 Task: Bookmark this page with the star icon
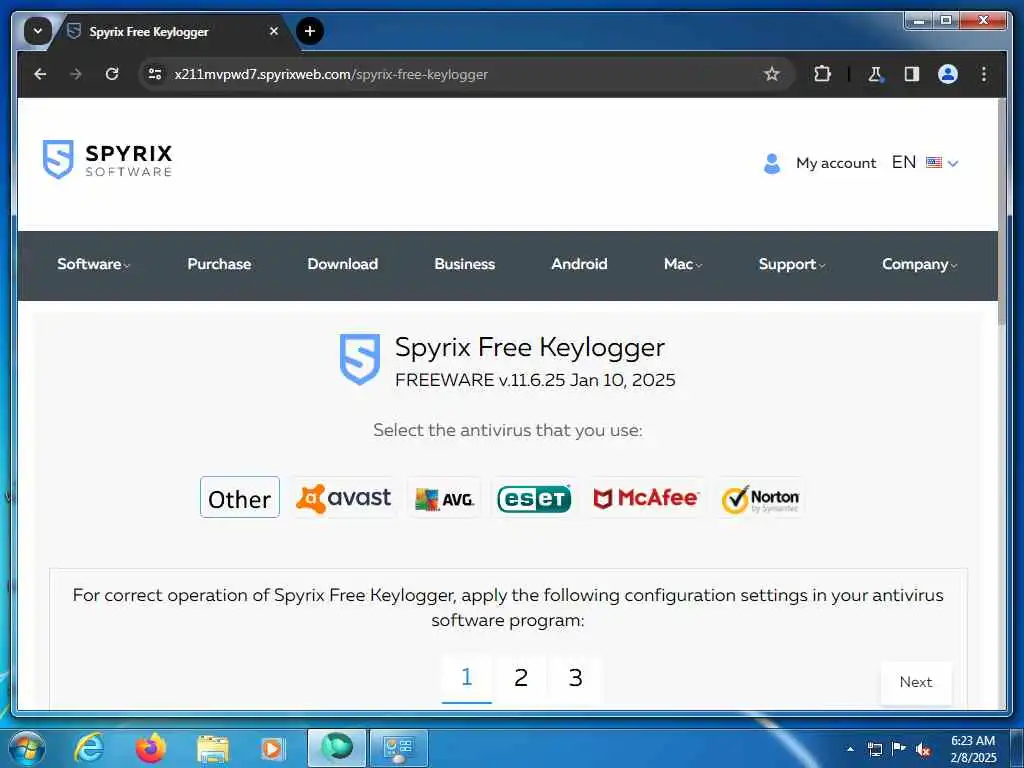pyautogui.click(x=772, y=74)
